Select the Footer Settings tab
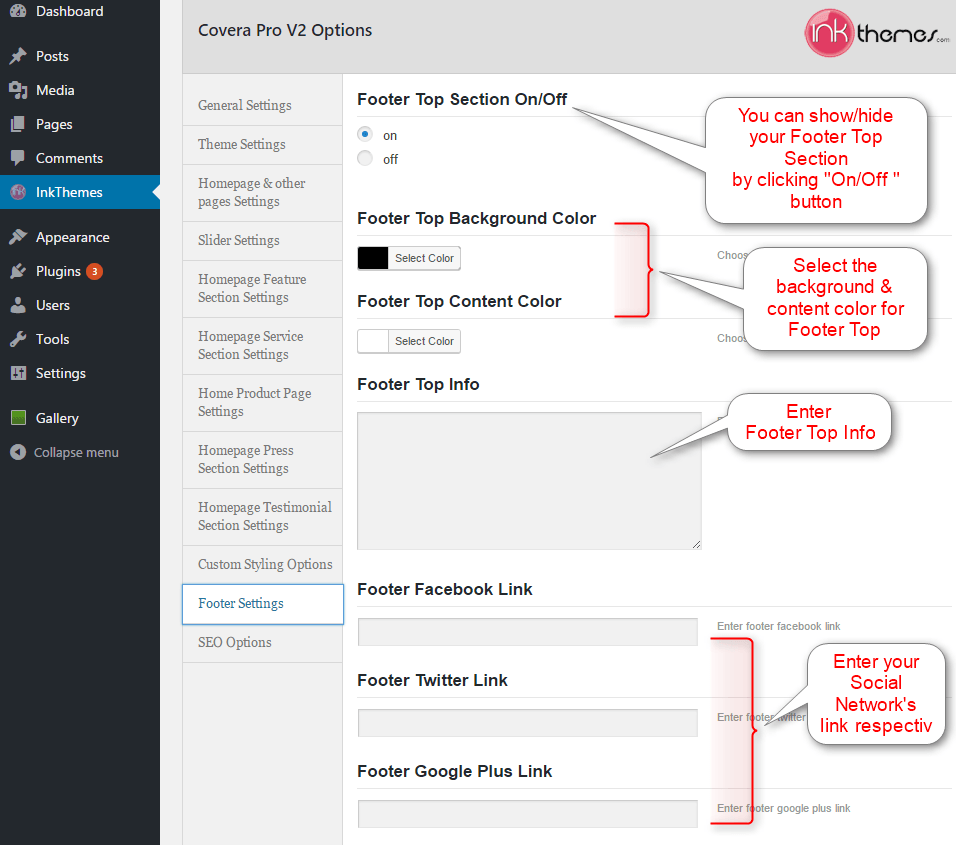The height and width of the screenshot is (845, 956). coord(263,604)
